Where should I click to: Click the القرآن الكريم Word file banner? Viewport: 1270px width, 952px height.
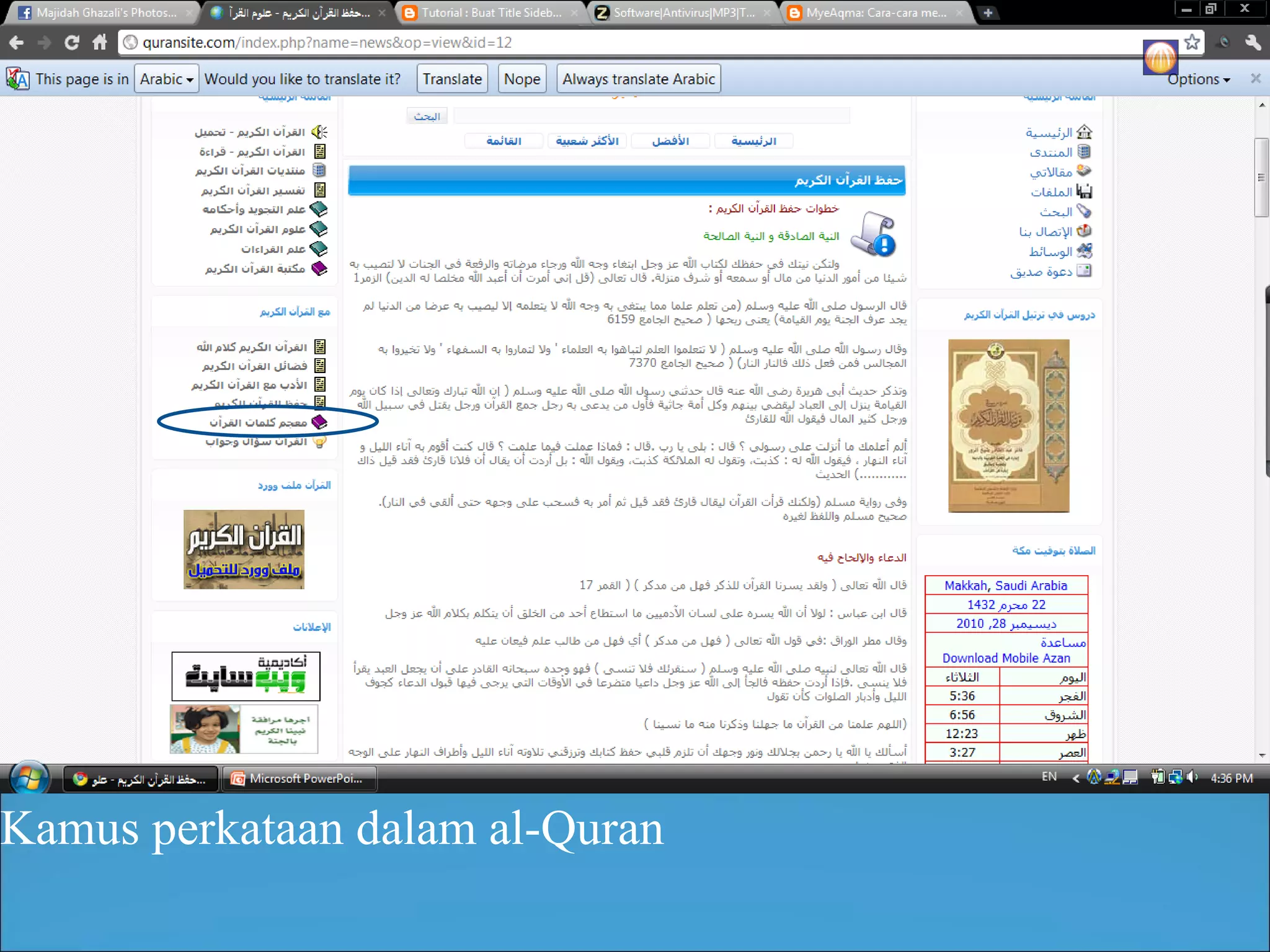(244, 549)
